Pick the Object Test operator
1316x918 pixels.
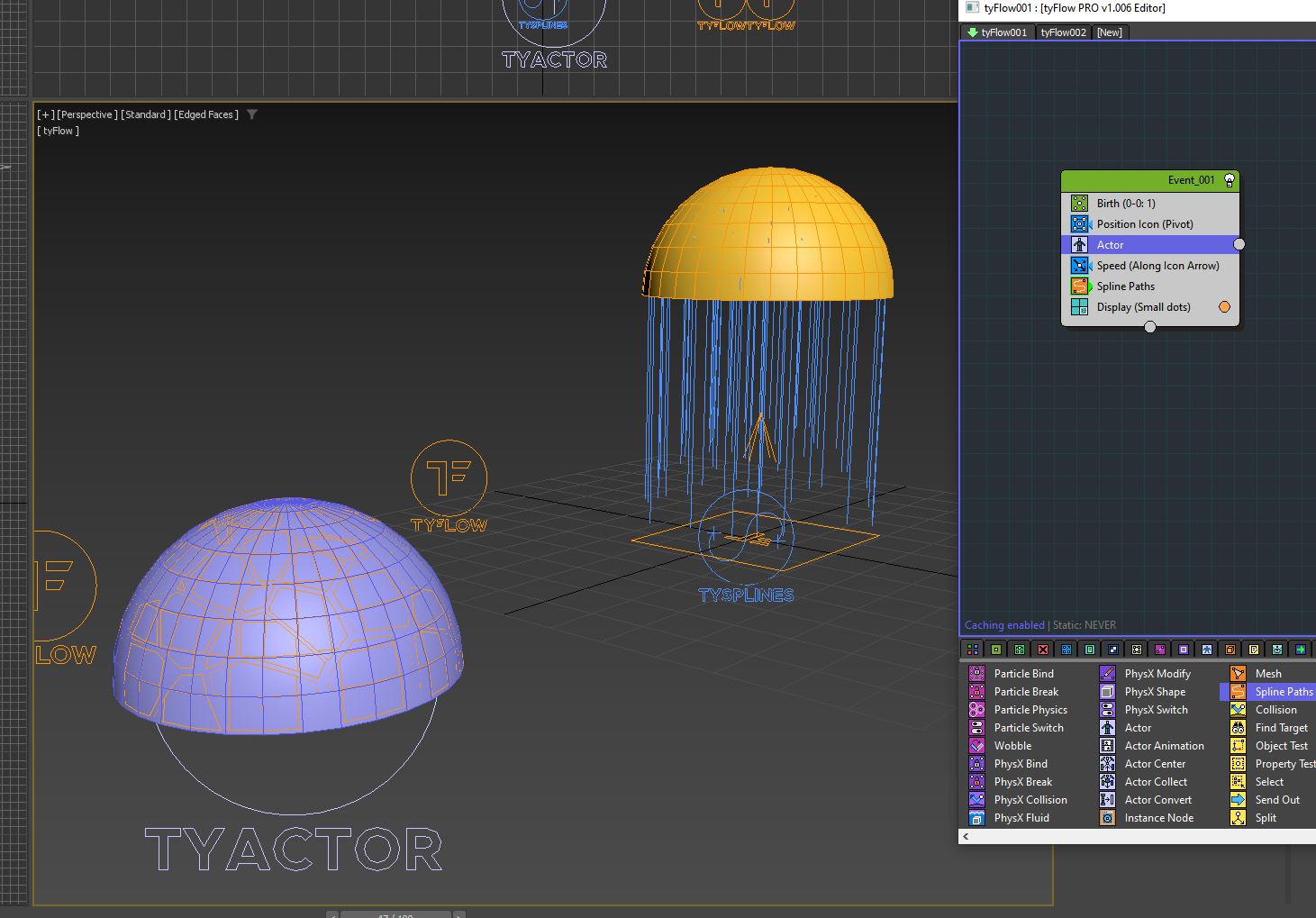(x=1268, y=746)
